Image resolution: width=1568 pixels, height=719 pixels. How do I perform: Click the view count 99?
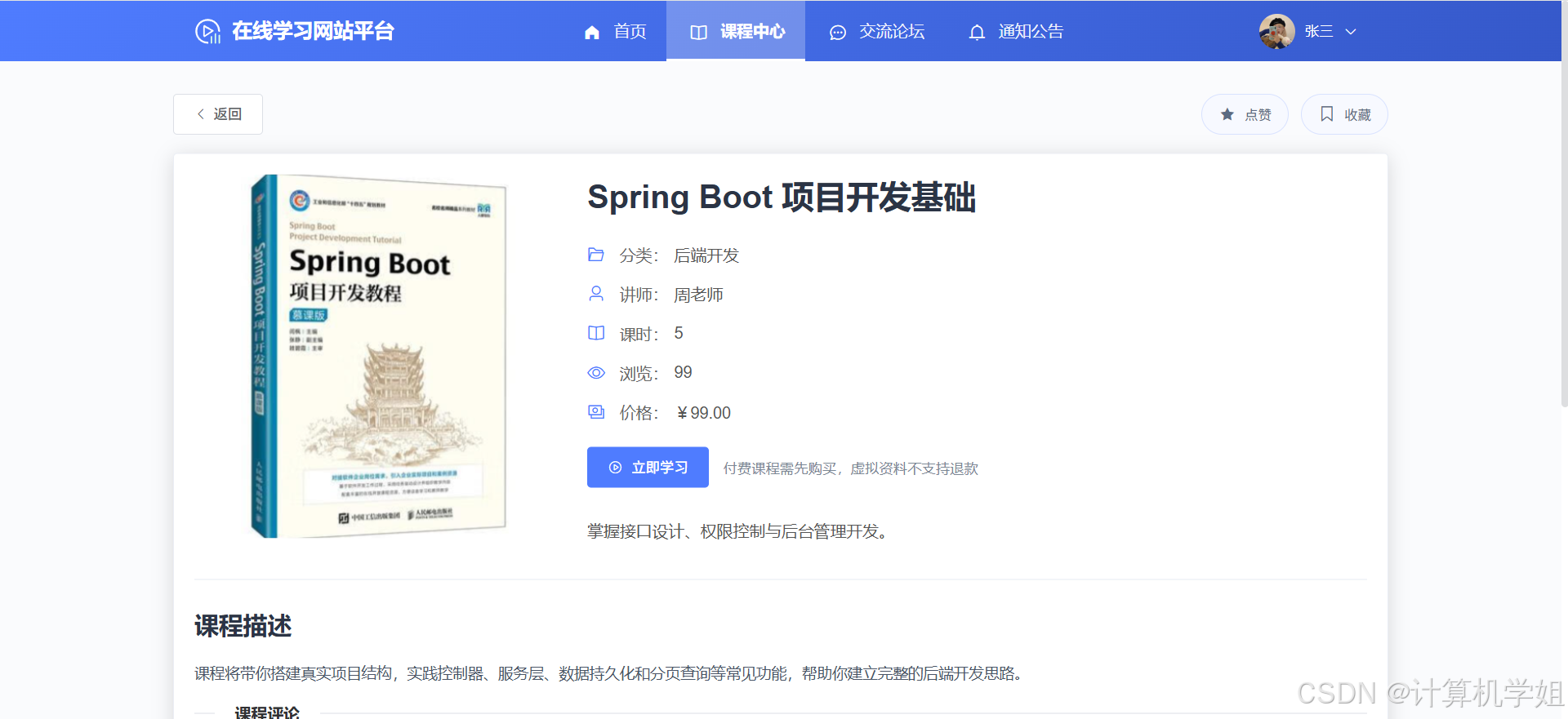pos(683,372)
